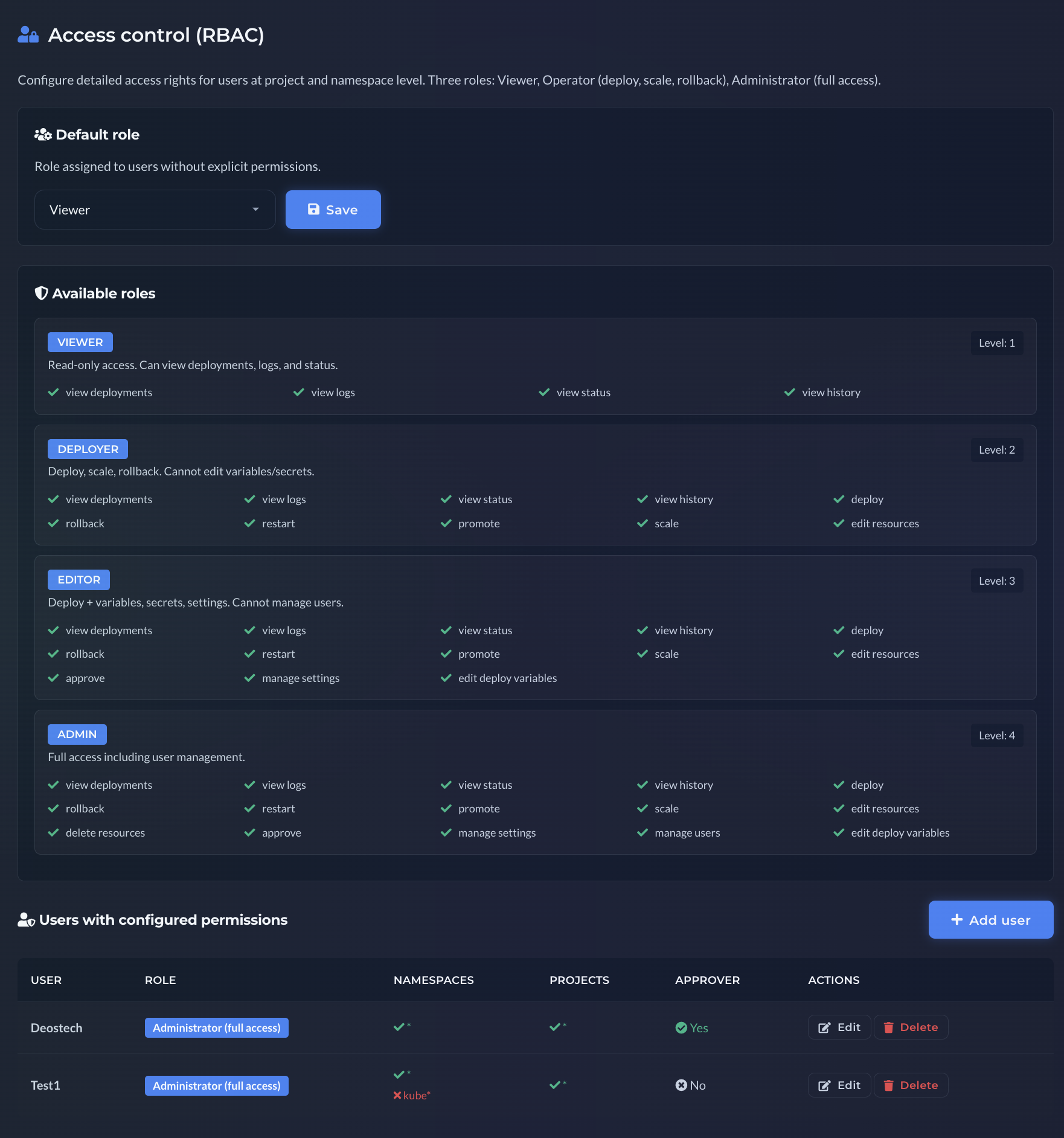The width and height of the screenshot is (1064, 1138).
Task: Click Deostech's Administrator (full access) role badge
Action: tap(216, 1028)
